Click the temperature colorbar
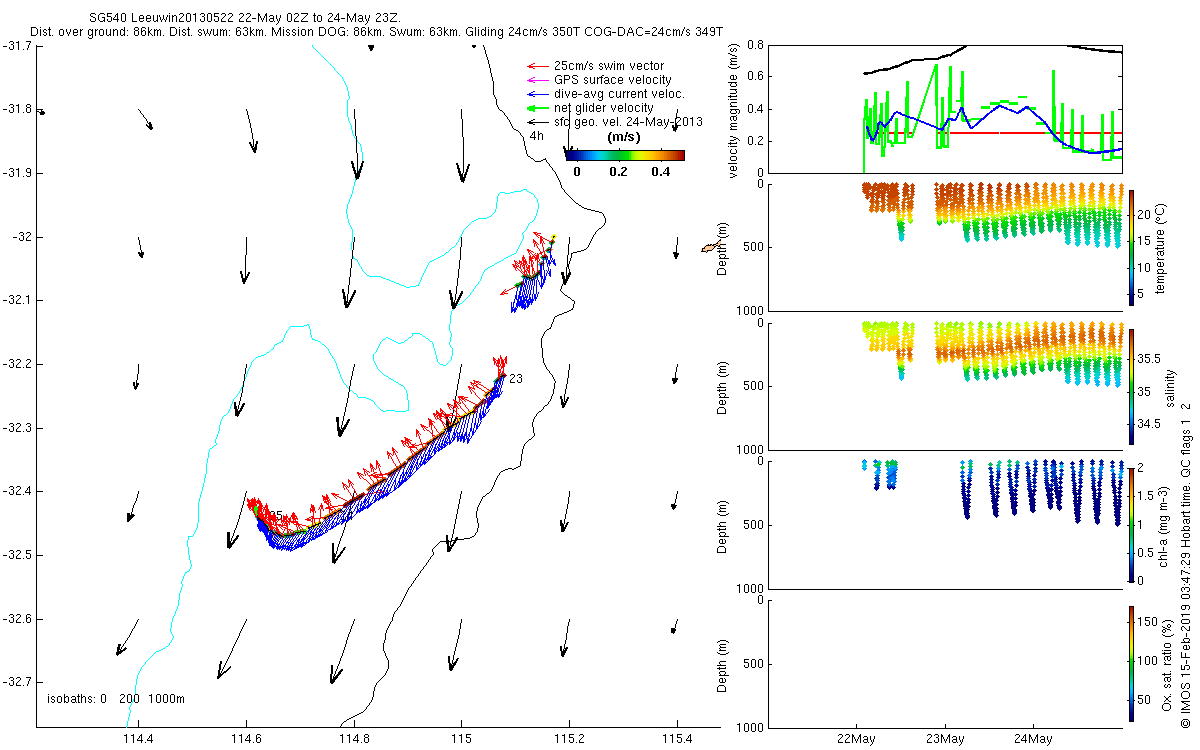The image size is (1200, 750). [x=1131, y=246]
